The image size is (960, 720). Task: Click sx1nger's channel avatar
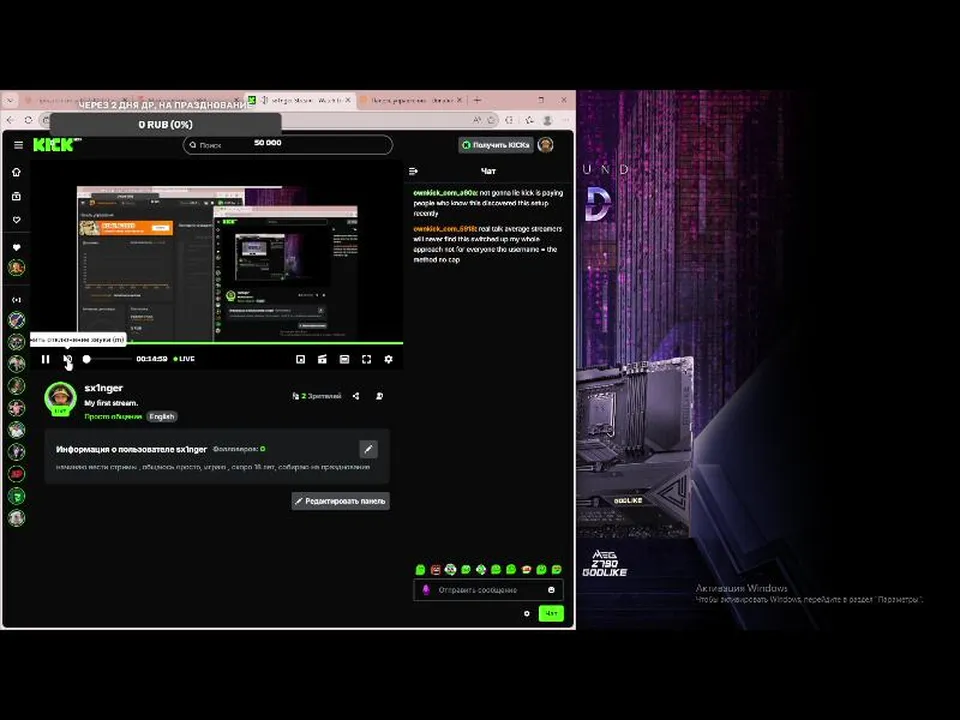click(x=61, y=398)
